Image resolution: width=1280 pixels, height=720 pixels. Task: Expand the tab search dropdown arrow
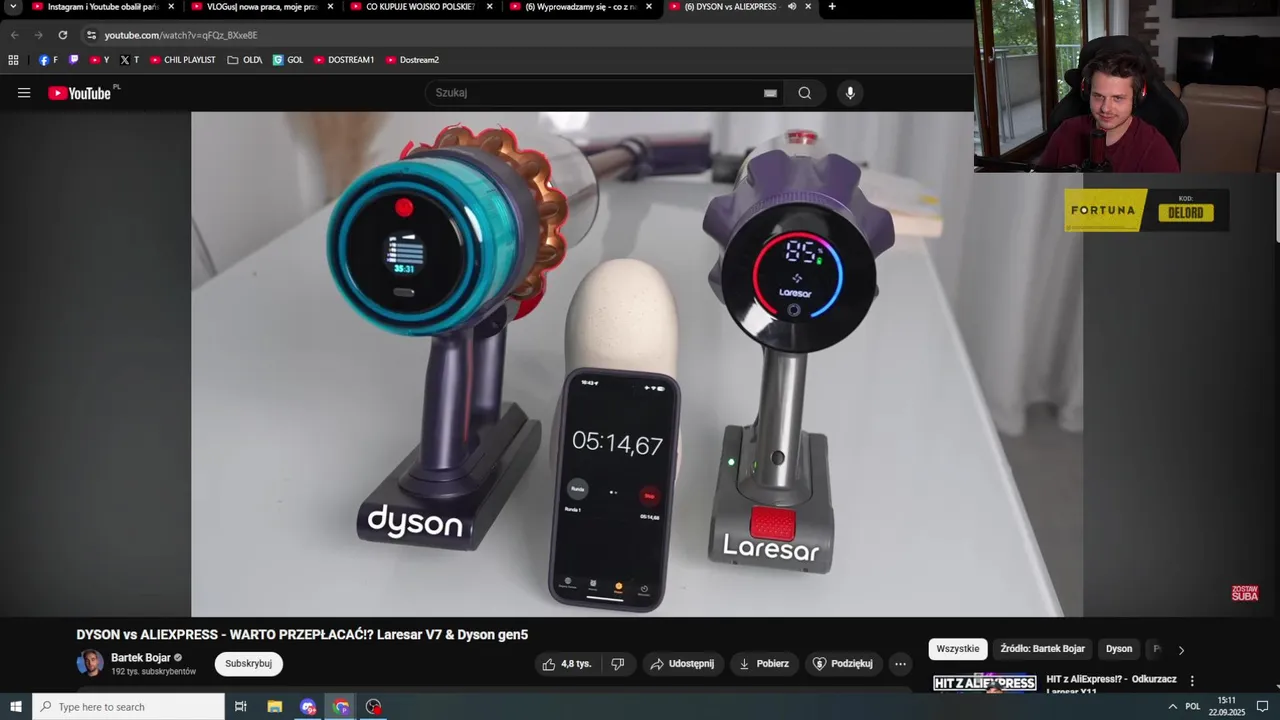13,7
